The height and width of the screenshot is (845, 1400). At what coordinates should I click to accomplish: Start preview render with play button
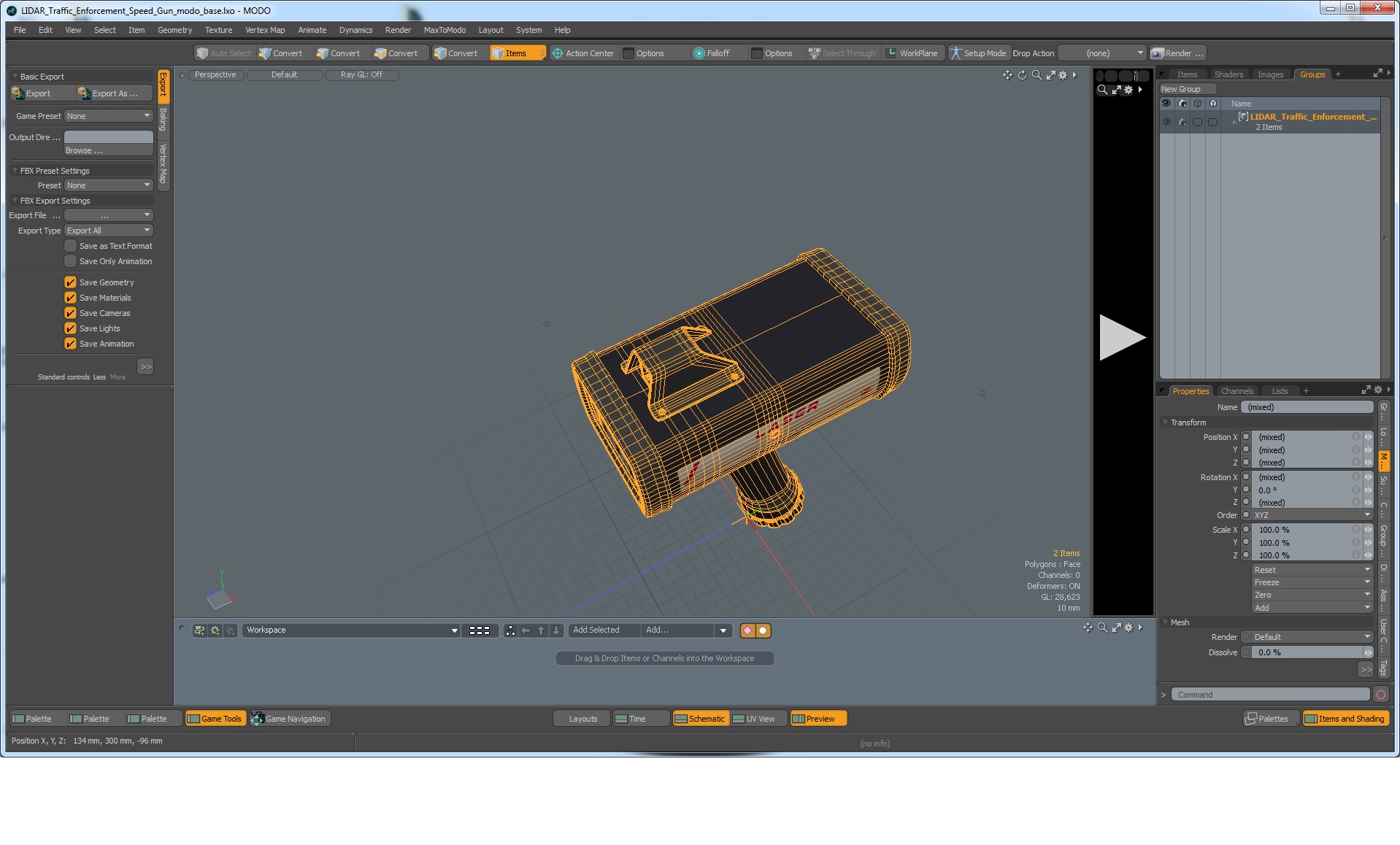(1122, 337)
